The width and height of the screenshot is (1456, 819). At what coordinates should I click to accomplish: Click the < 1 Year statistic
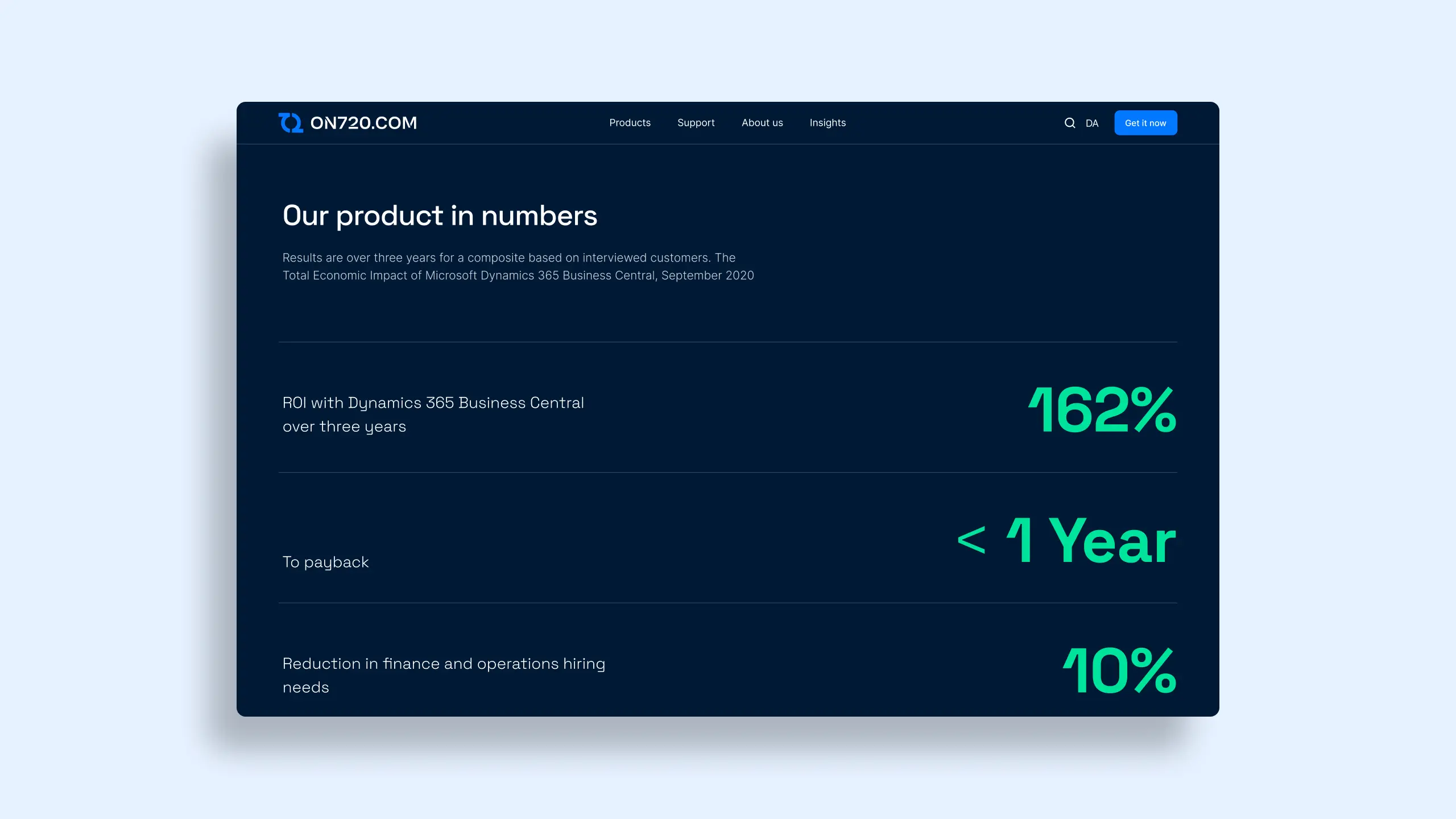1066,540
